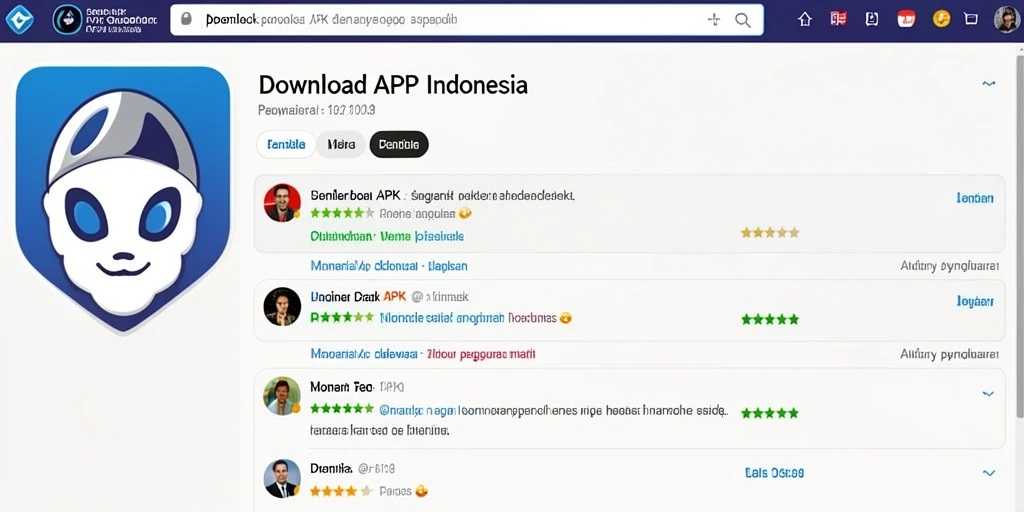Click the Monam Teo reviewer name

(x=341, y=387)
